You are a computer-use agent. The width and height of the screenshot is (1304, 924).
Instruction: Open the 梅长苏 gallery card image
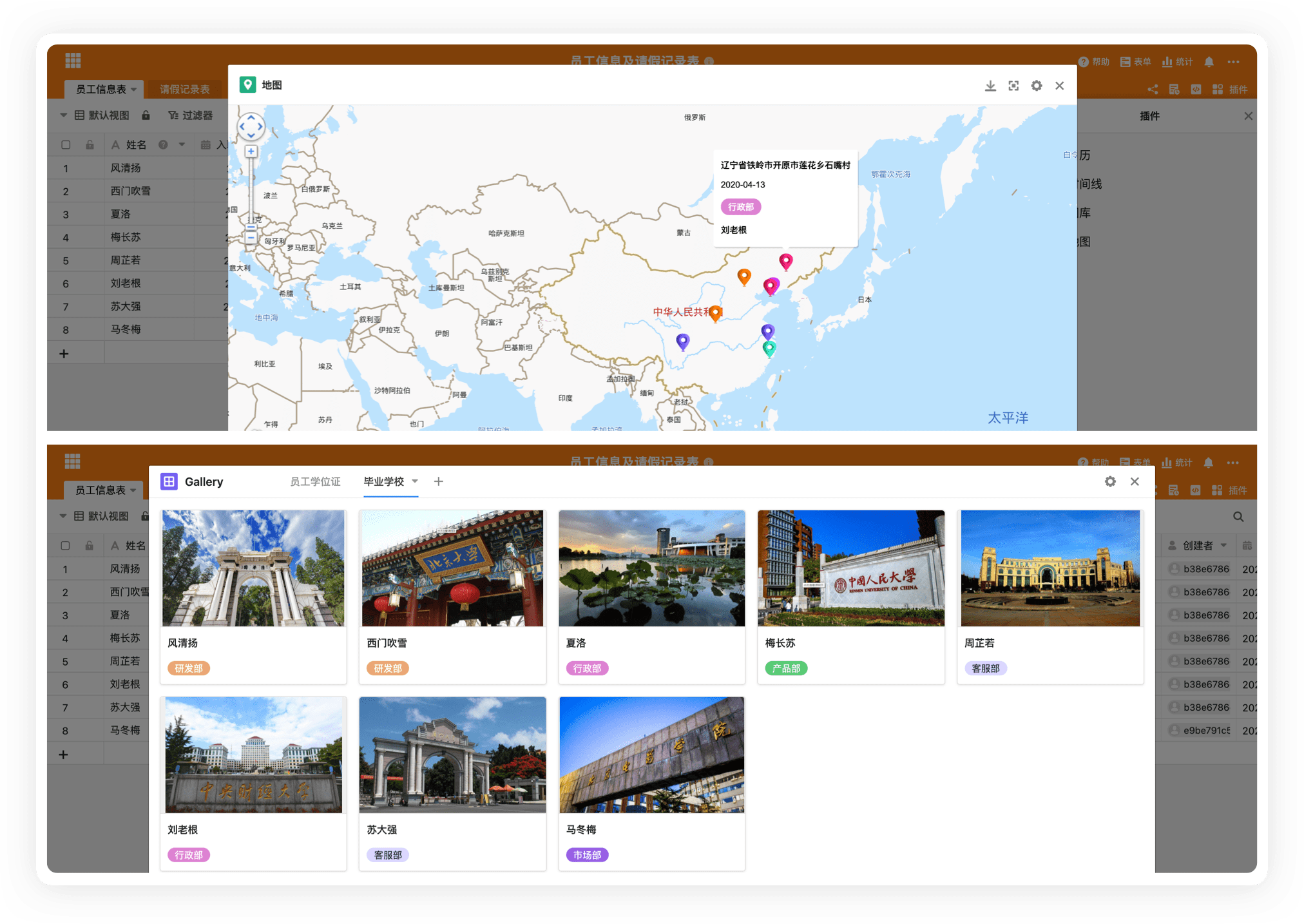coord(850,568)
